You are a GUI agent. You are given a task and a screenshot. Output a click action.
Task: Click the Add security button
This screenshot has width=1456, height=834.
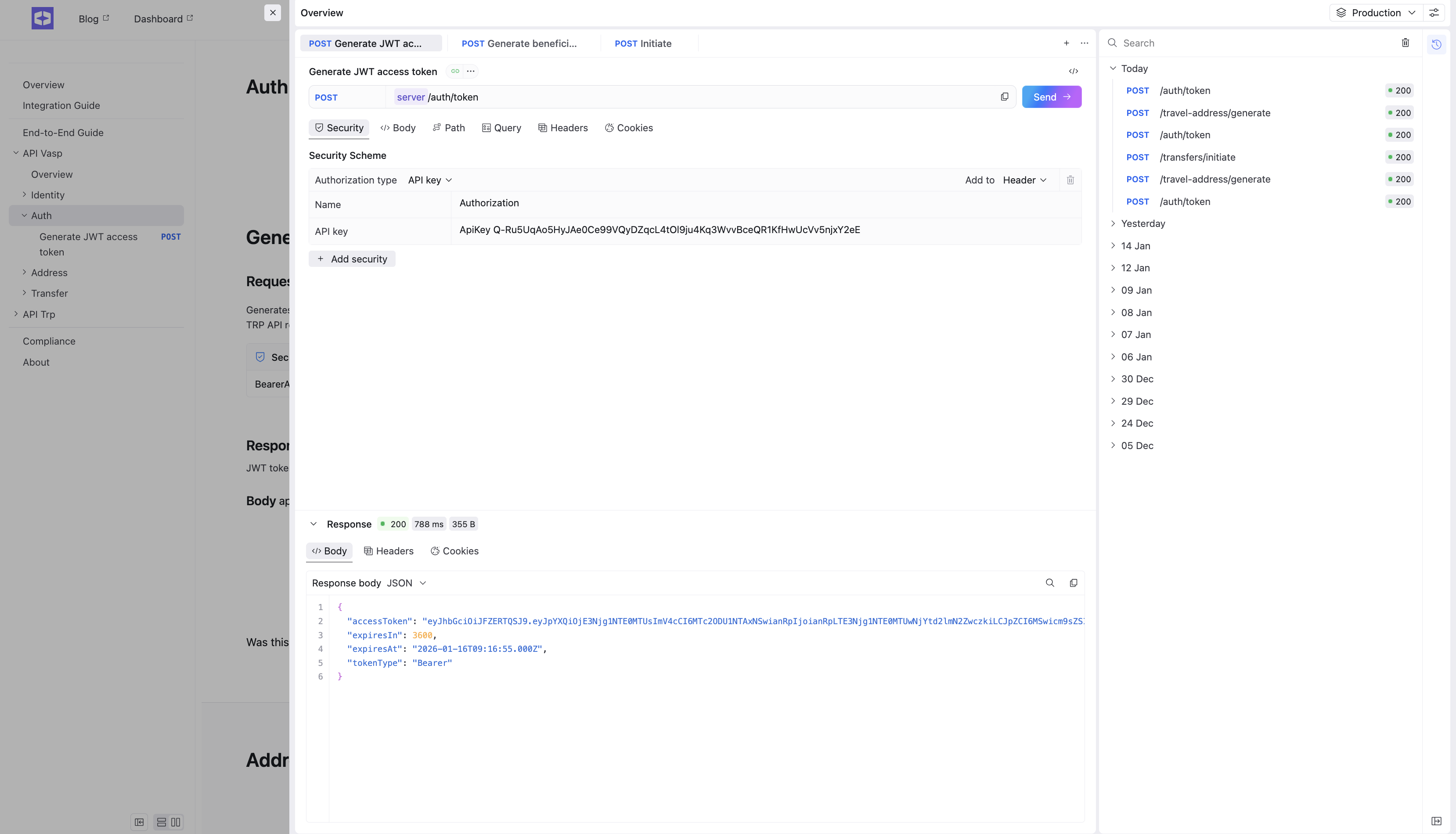352,259
